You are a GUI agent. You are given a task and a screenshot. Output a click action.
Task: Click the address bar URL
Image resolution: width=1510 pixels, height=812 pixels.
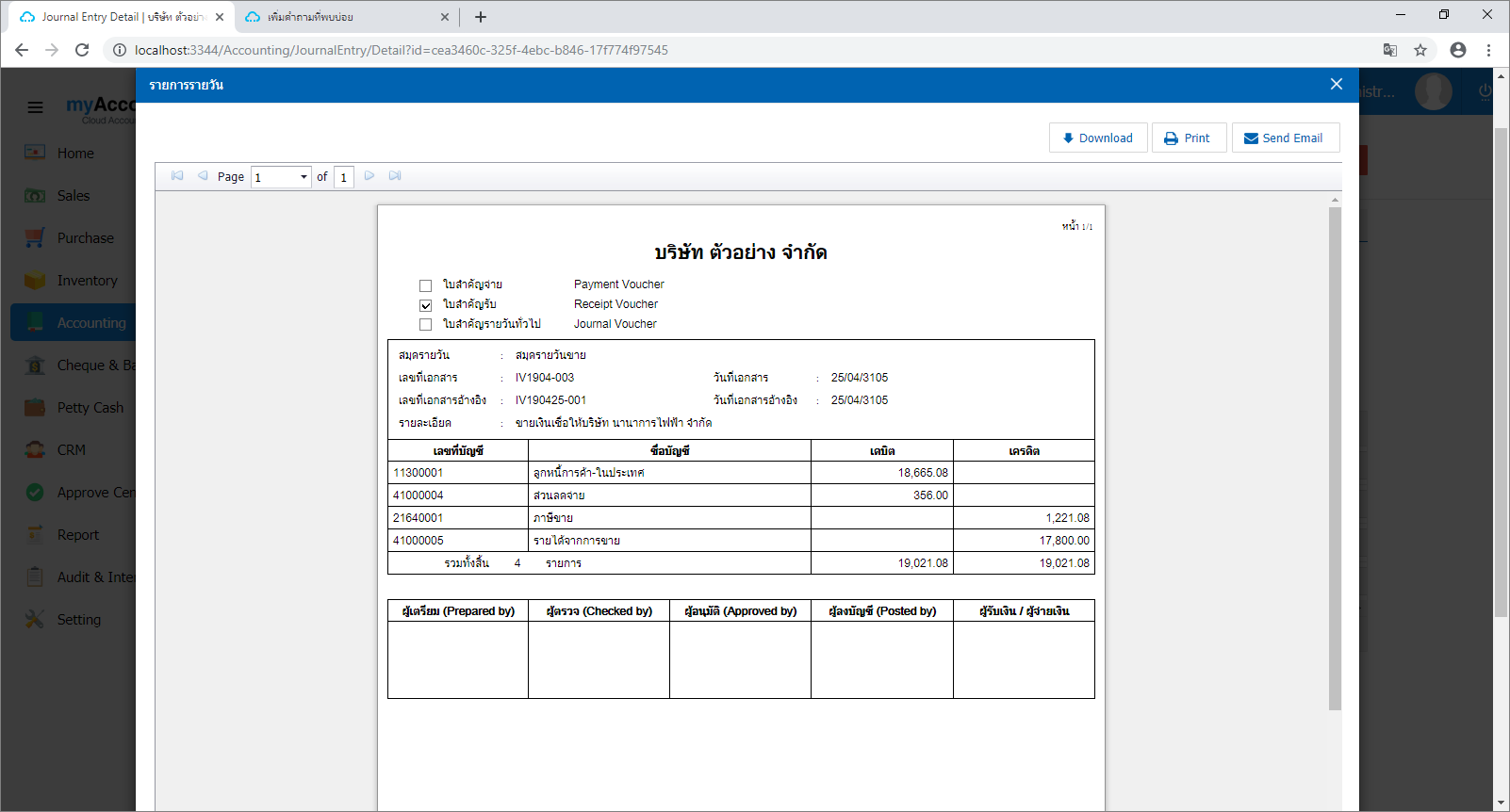pyautogui.click(x=402, y=50)
